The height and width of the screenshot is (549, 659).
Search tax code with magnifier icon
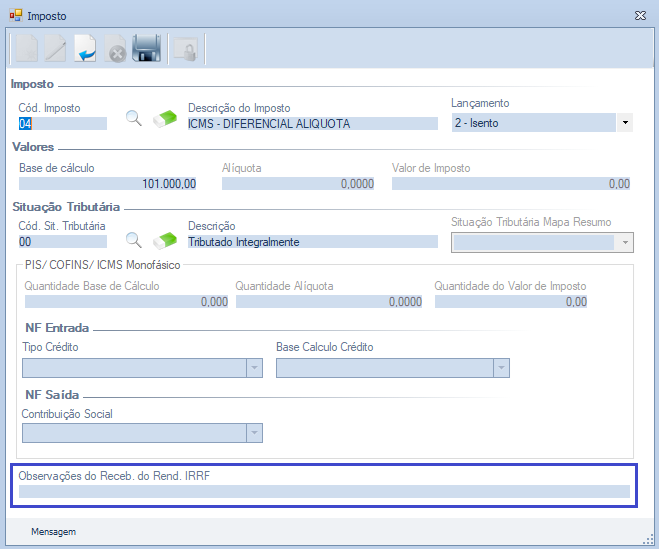[x=134, y=119]
